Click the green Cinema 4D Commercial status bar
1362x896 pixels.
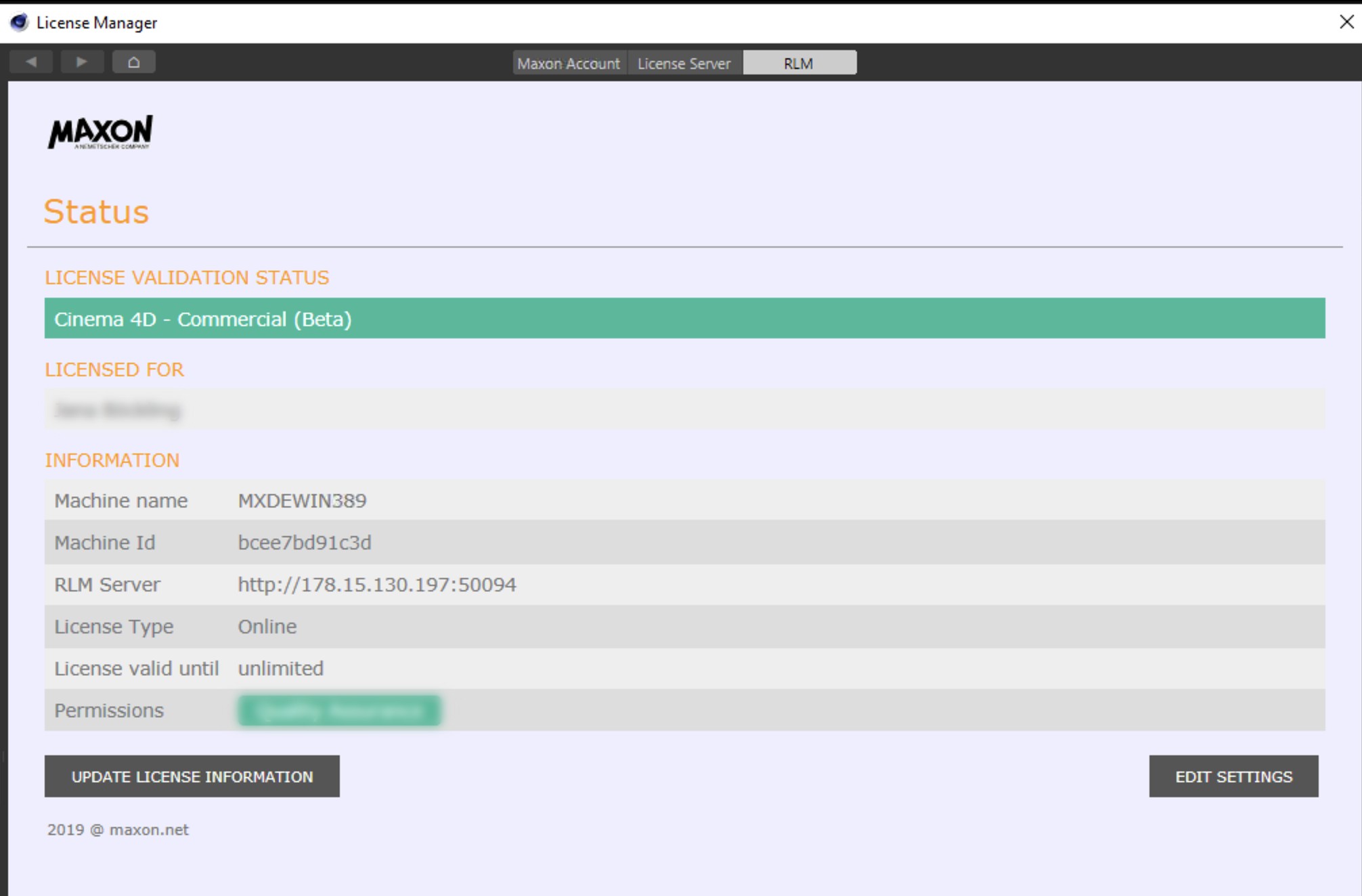[x=684, y=319]
